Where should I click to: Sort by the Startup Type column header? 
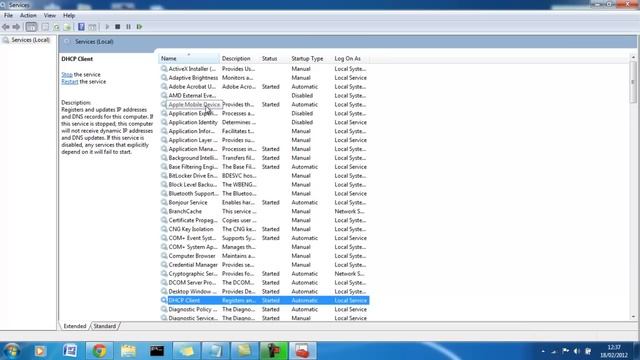[x=310, y=59]
